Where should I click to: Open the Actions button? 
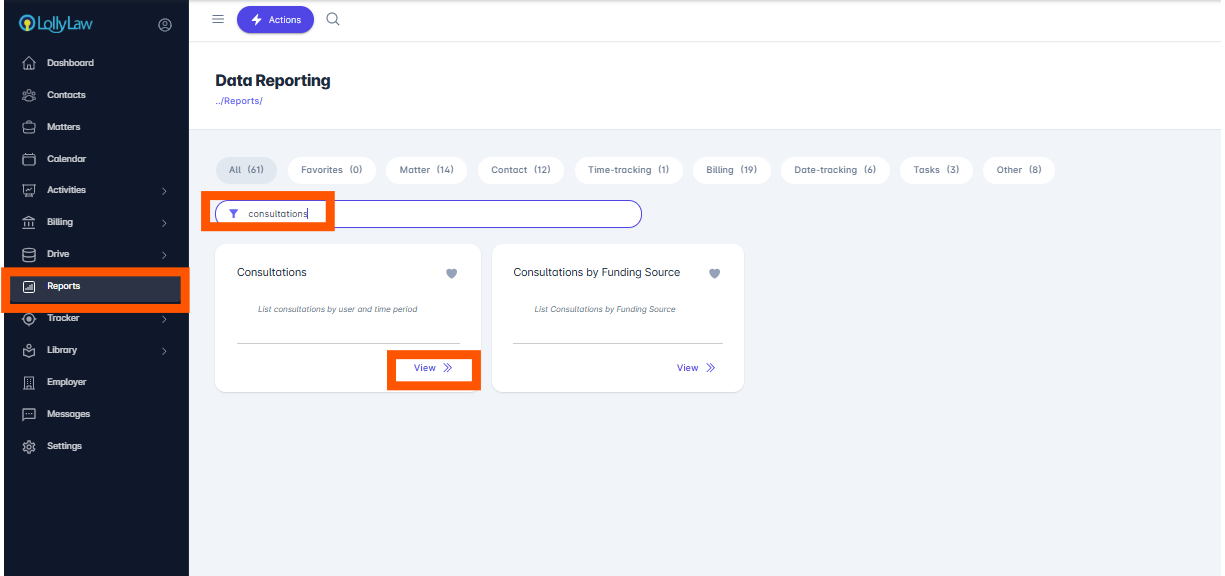tap(275, 19)
